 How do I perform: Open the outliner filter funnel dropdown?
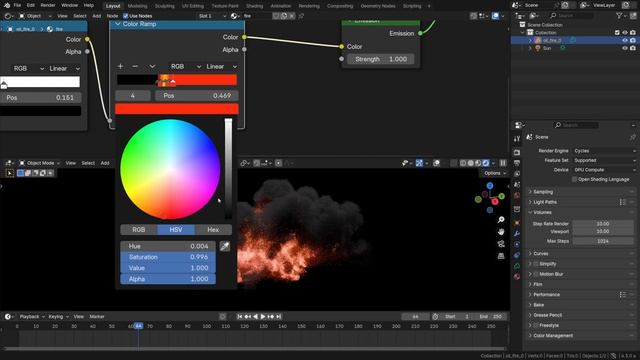click(621, 16)
